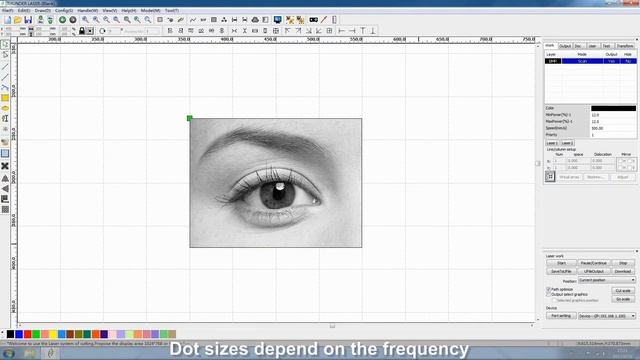Click the Import icon in the toolbar
The image size is (640, 360).
(x=40, y=20)
